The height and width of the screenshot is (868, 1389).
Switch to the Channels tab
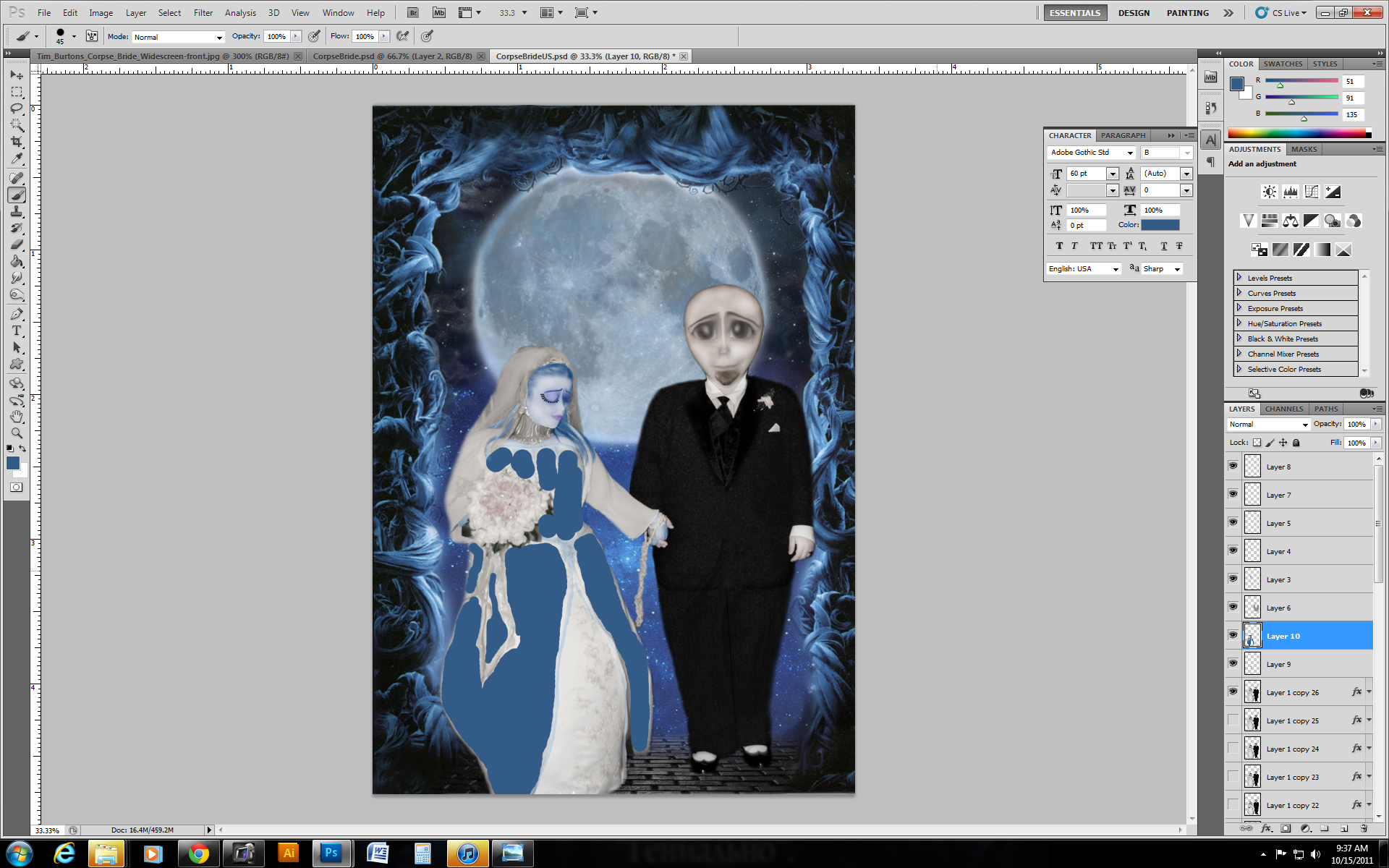[1284, 409]
